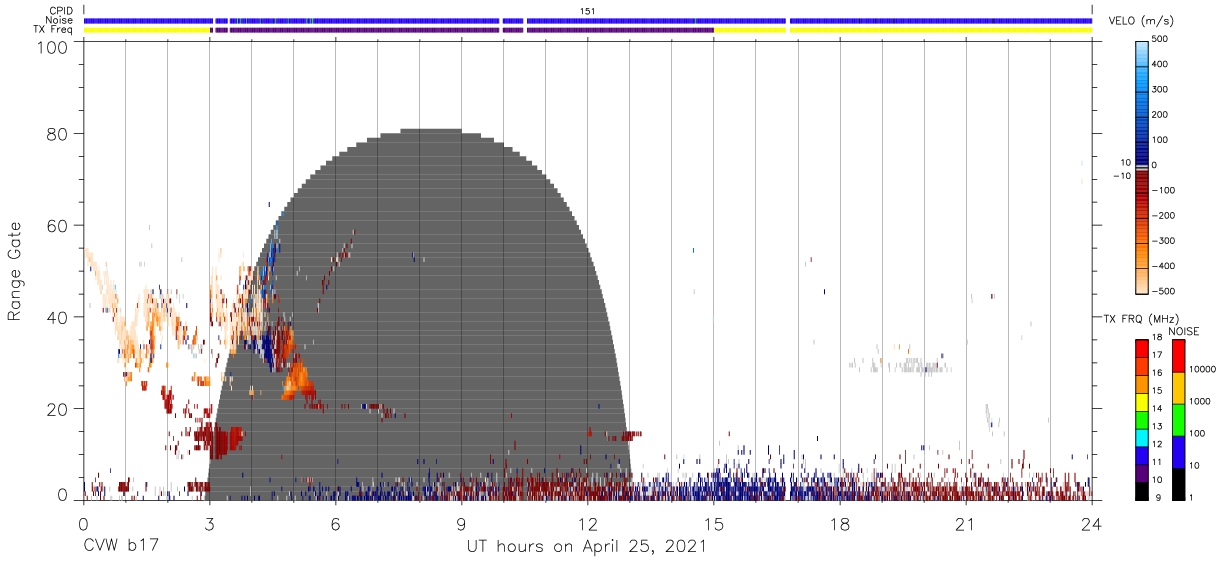
Task: Click the 15 tick label on the UT hours axis
Action: pyautogui.click(x=713, y=525)
